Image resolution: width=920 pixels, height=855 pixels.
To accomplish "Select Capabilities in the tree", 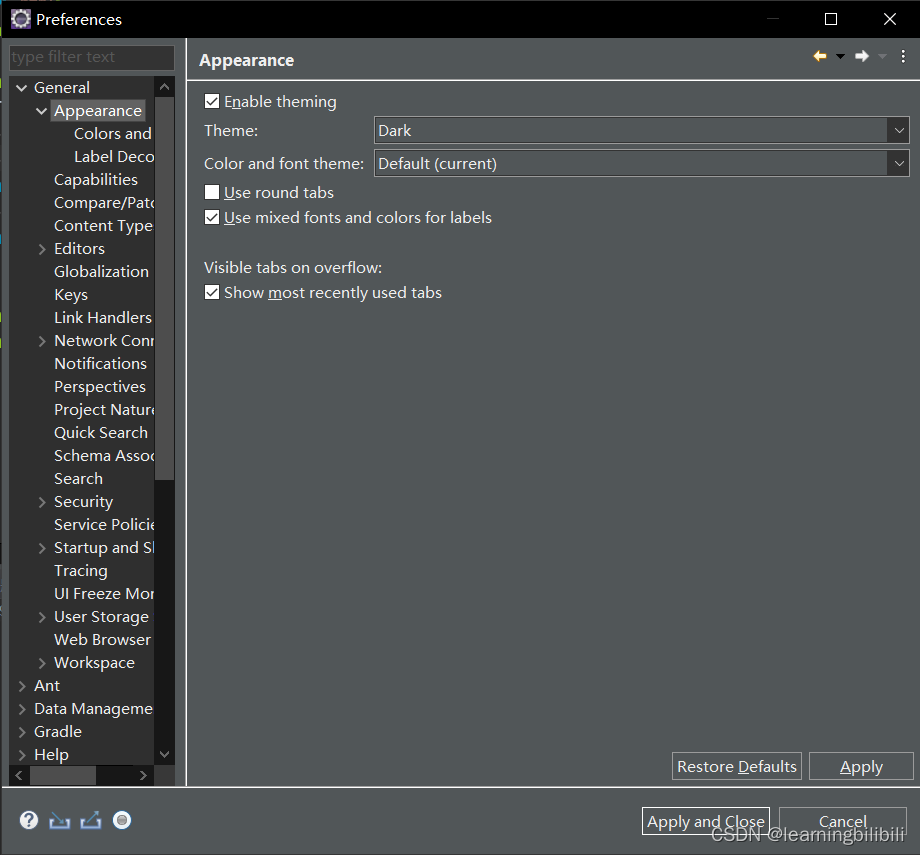I will click(x=96, y=180).
